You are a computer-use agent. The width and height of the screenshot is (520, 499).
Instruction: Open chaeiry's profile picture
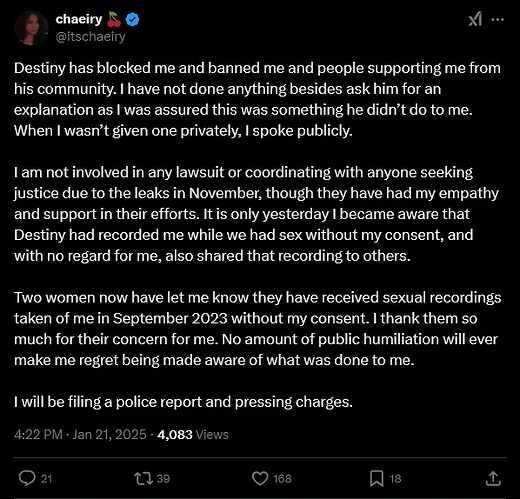coord(31,28)
